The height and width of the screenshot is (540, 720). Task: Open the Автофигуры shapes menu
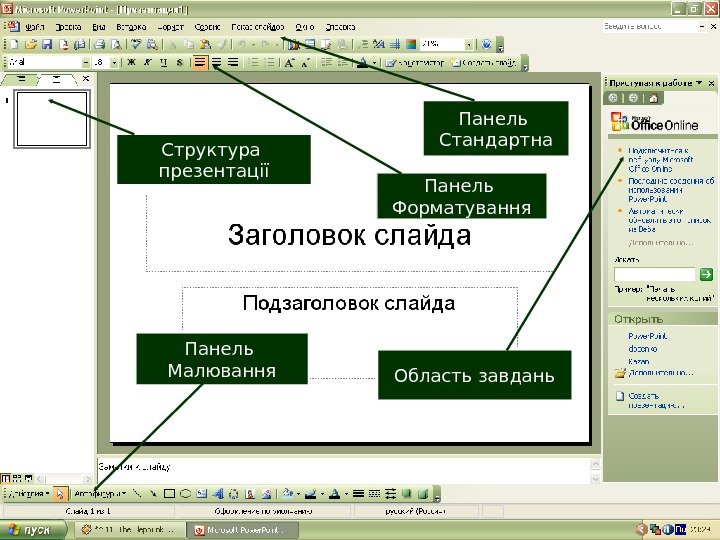pos(100,494)
